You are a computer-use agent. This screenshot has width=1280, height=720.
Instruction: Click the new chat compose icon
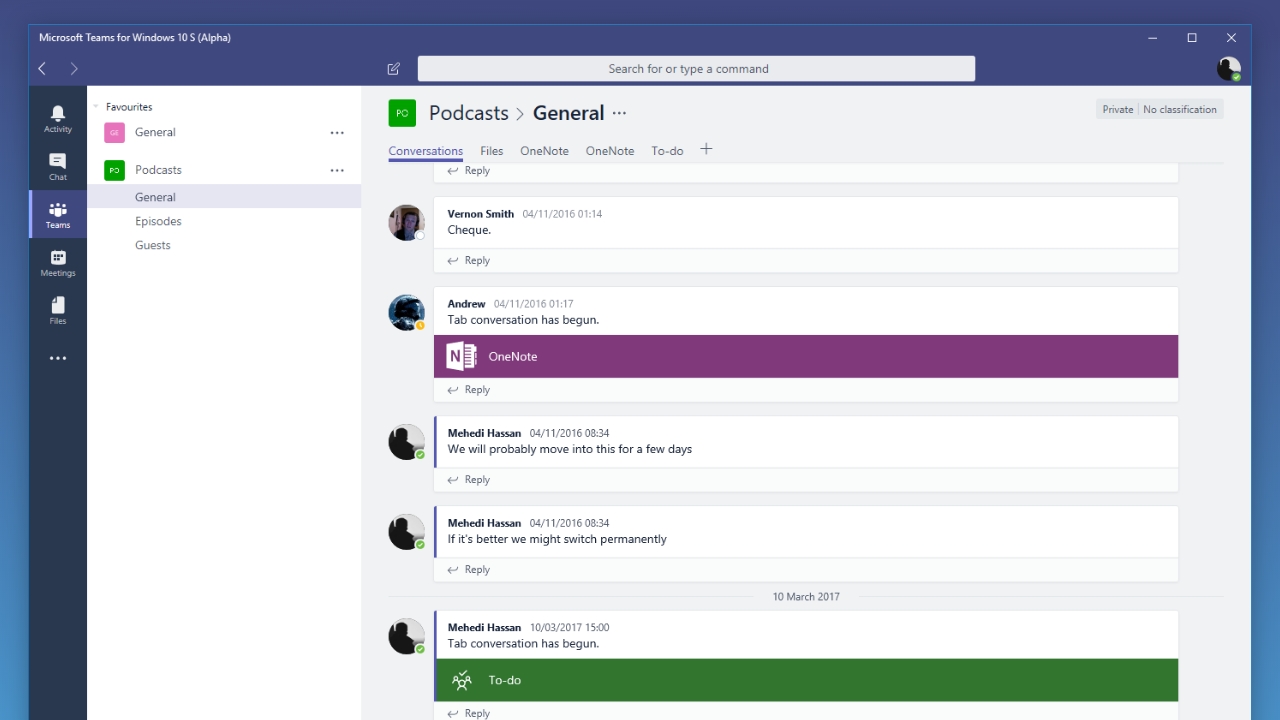point(393,69)
